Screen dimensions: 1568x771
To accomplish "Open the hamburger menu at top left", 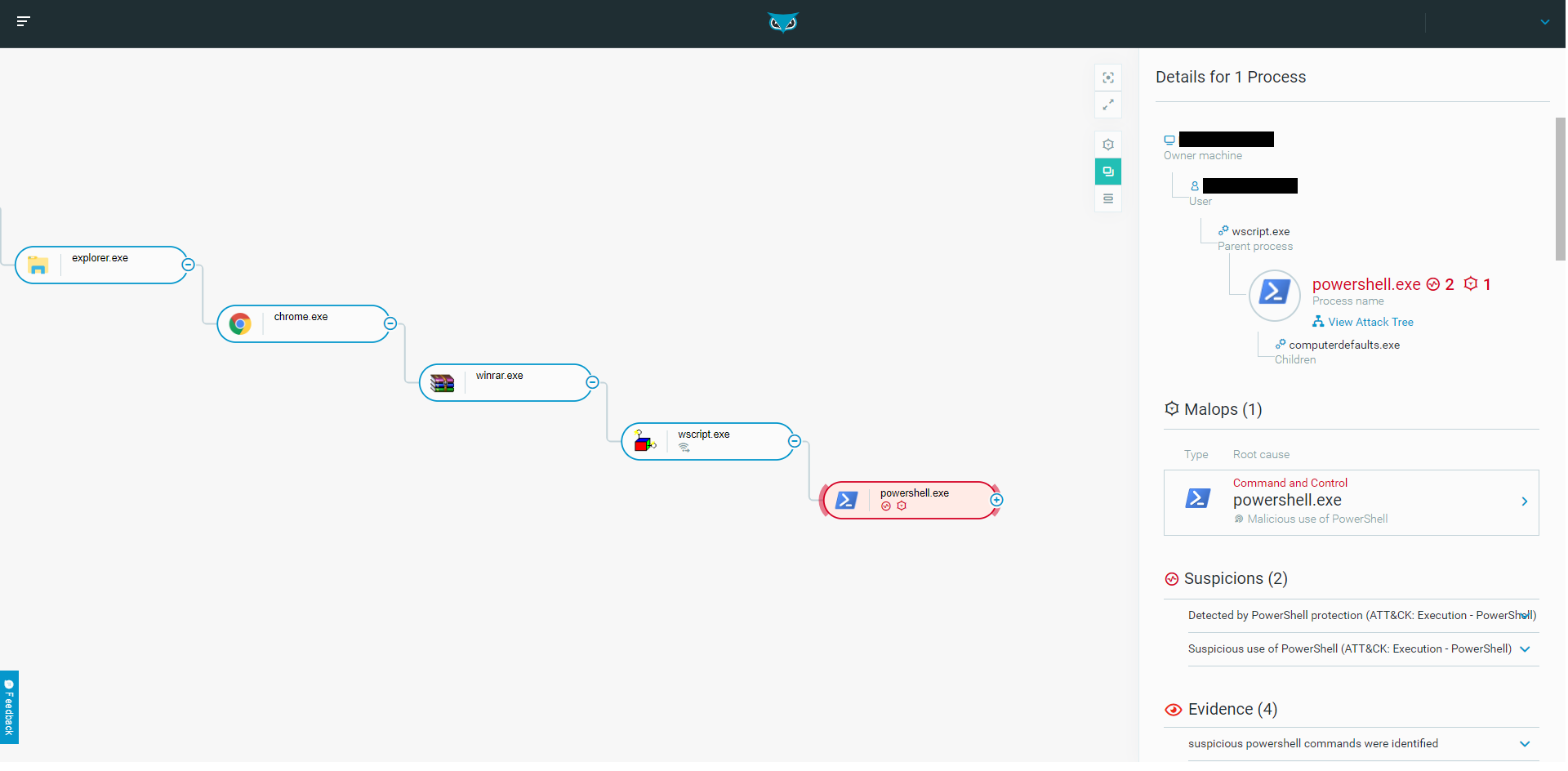I will click(x=23, y=21).
